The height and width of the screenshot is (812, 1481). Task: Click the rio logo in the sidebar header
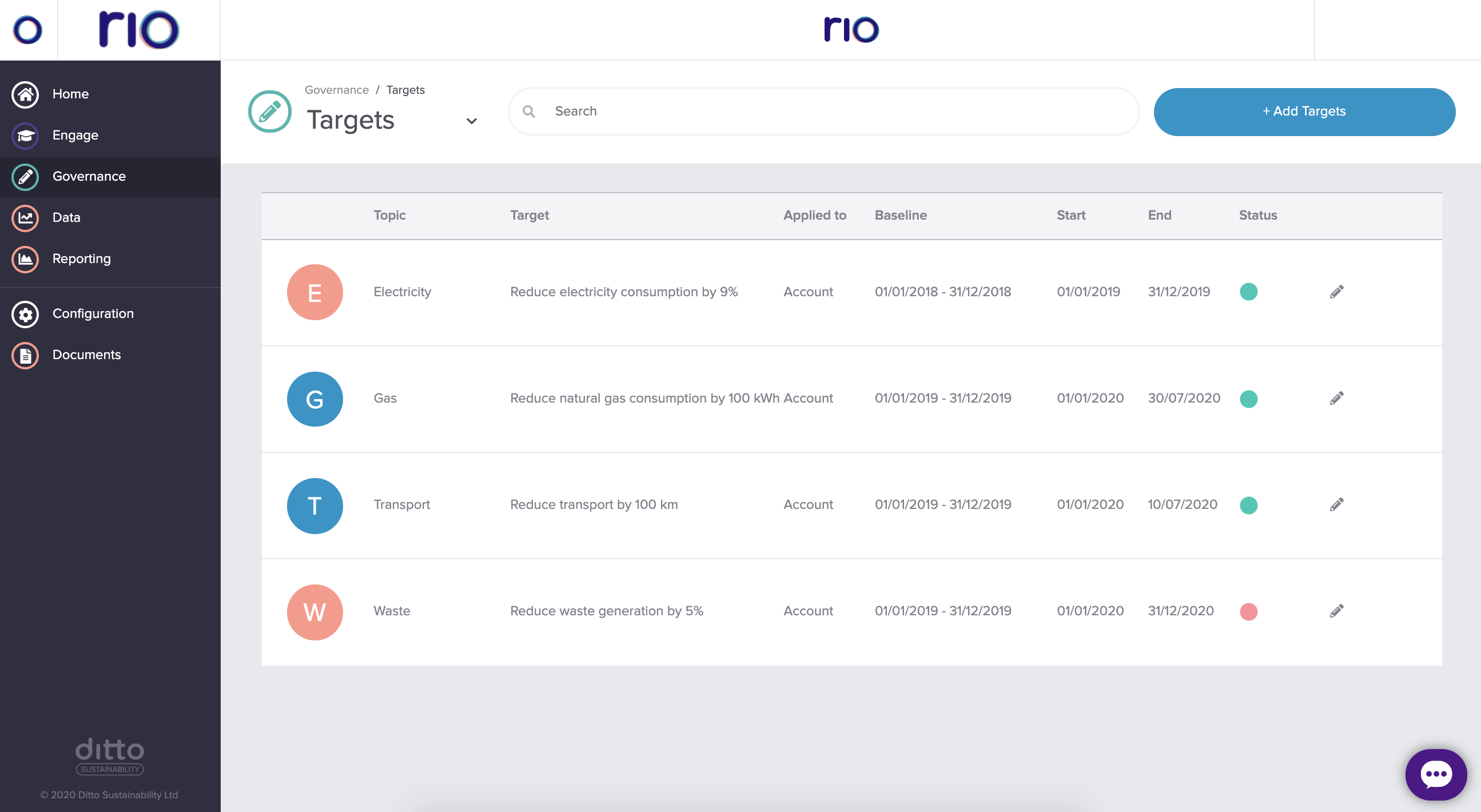138,29
